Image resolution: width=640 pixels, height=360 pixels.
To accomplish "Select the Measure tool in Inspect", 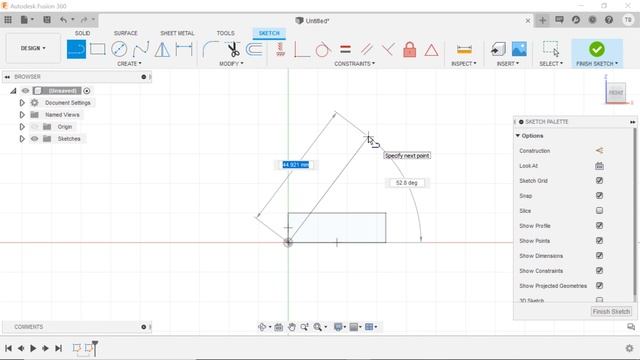I will 464,50.
